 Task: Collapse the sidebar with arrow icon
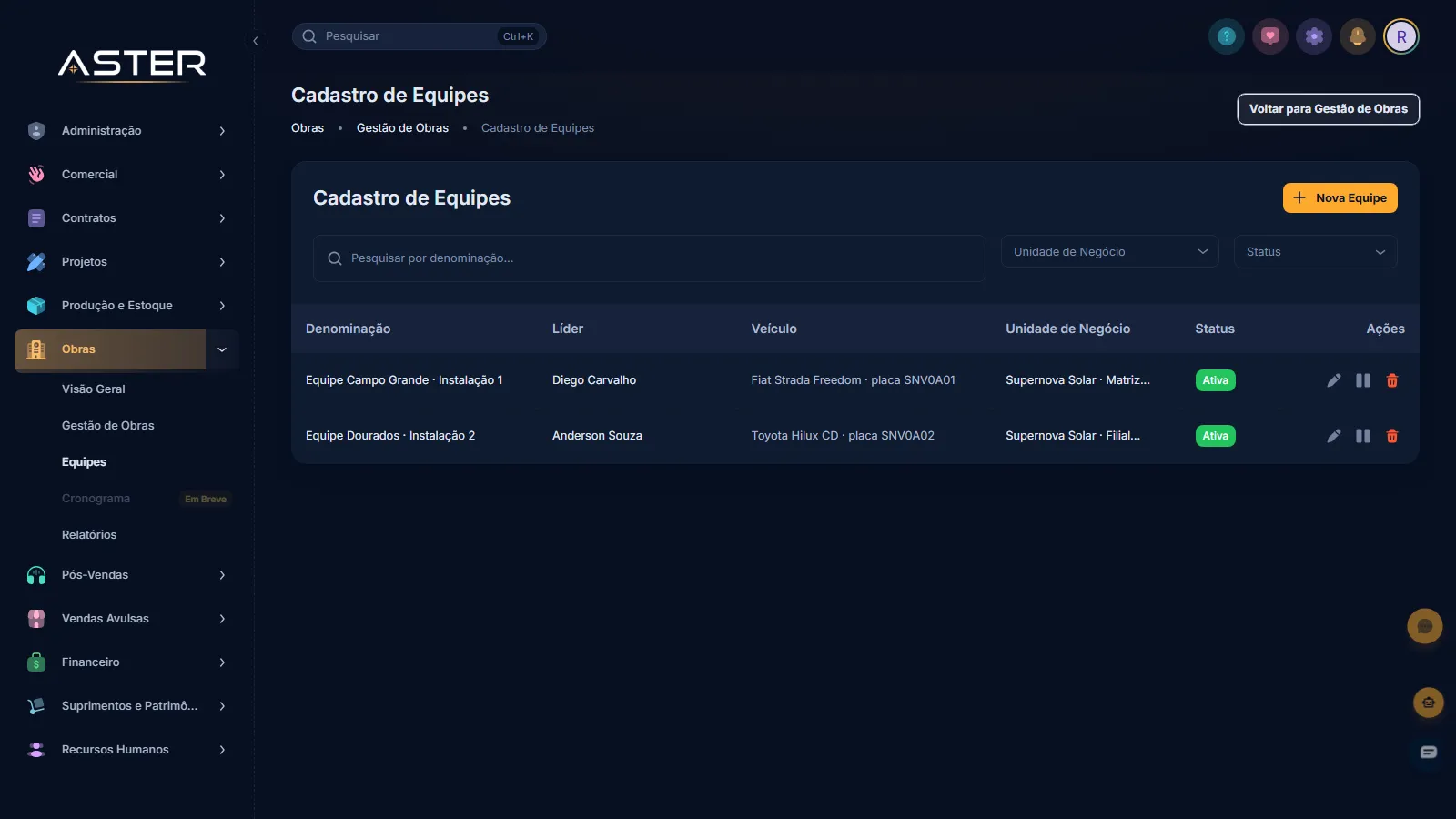(x=256, y=41)
